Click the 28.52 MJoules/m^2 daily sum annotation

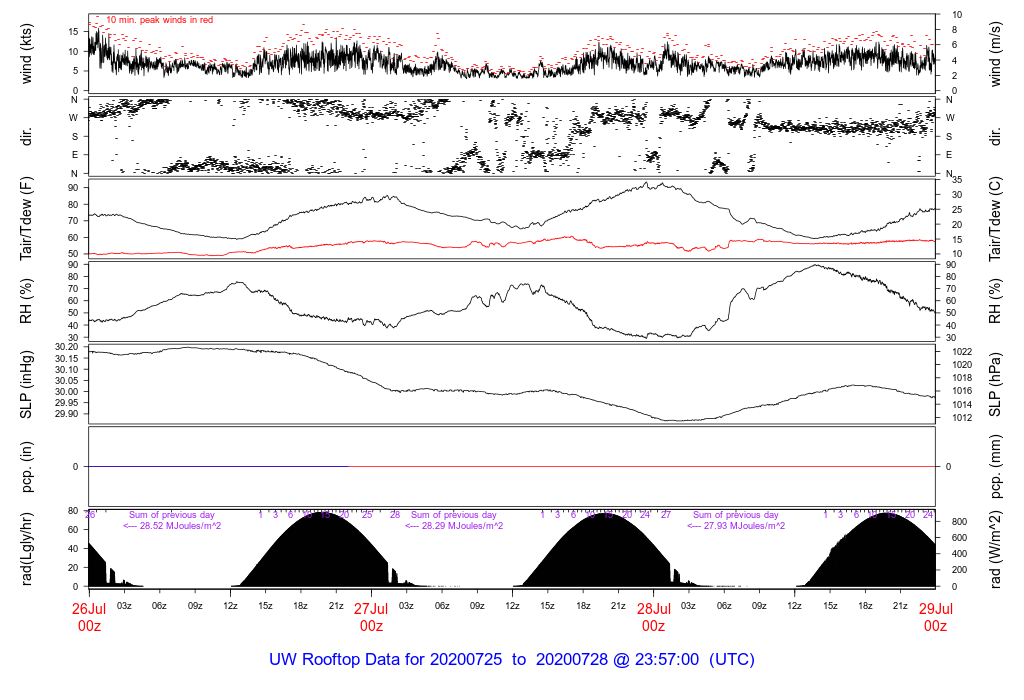[x=172, y=526]
